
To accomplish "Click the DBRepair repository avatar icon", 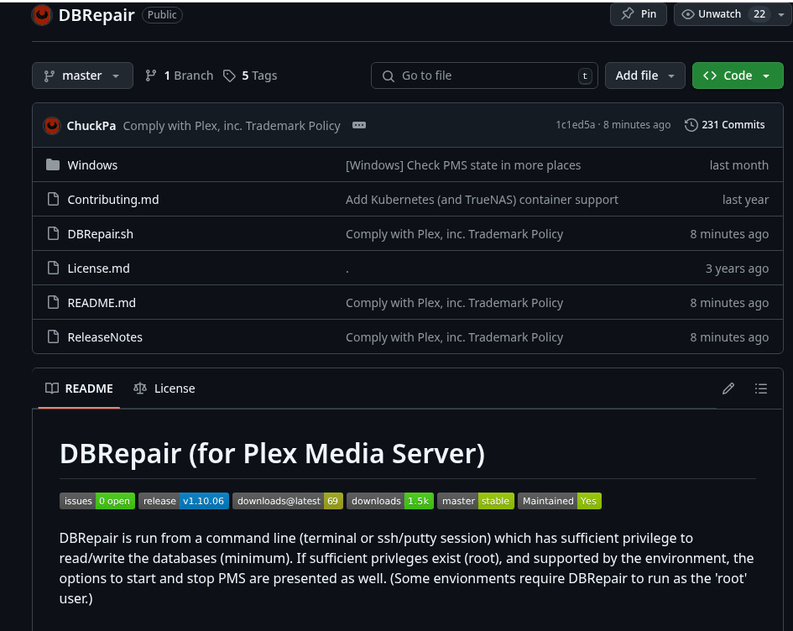I will point(42,15).
